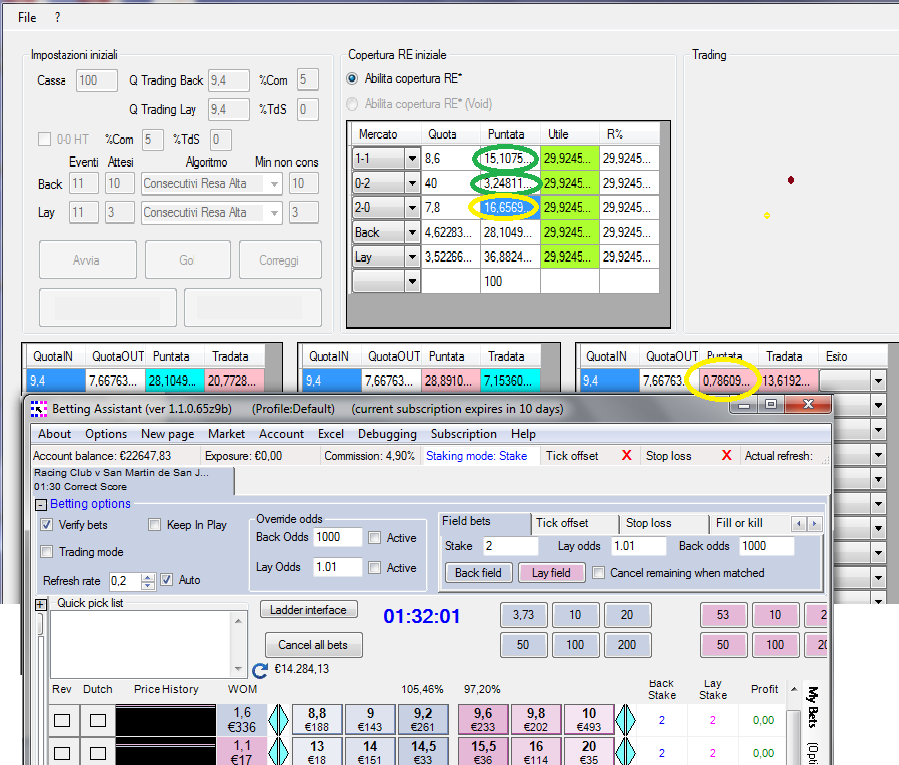899x765 pixels.
Task: Select the pink 53 stake button
Action: coord(724,615)
